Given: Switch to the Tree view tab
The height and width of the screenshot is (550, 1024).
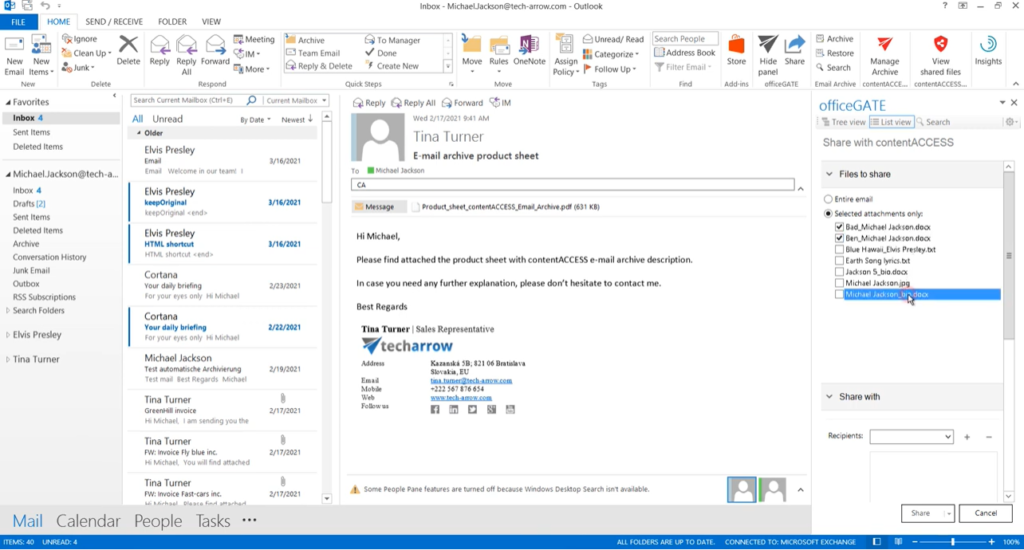Looking at the screenshot, I should (x=842, y=122).
